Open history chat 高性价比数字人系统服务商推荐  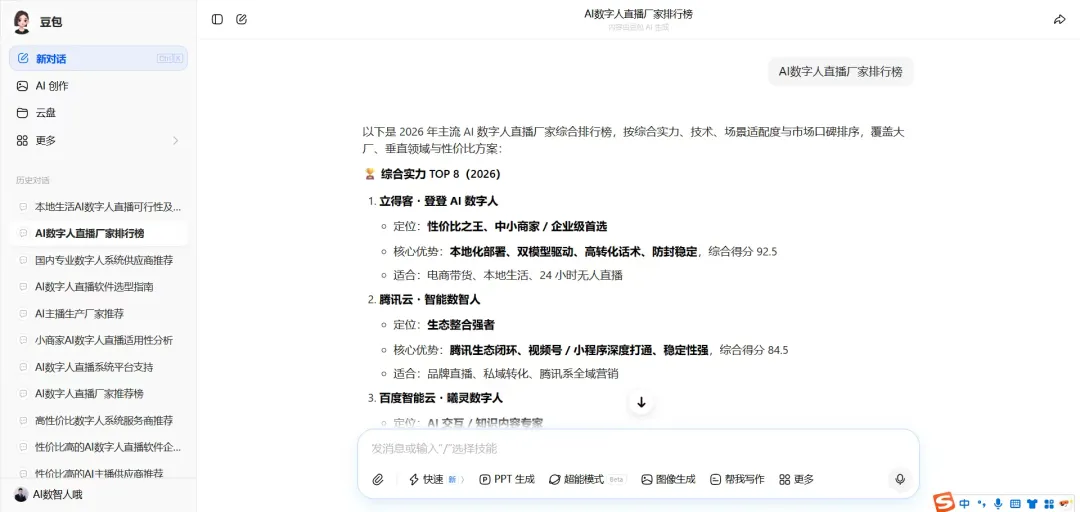click(x=98, y=420)
